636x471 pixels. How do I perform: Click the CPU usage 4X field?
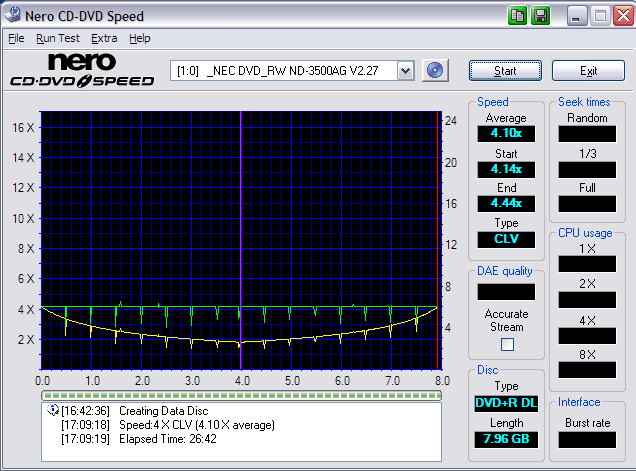587,336
